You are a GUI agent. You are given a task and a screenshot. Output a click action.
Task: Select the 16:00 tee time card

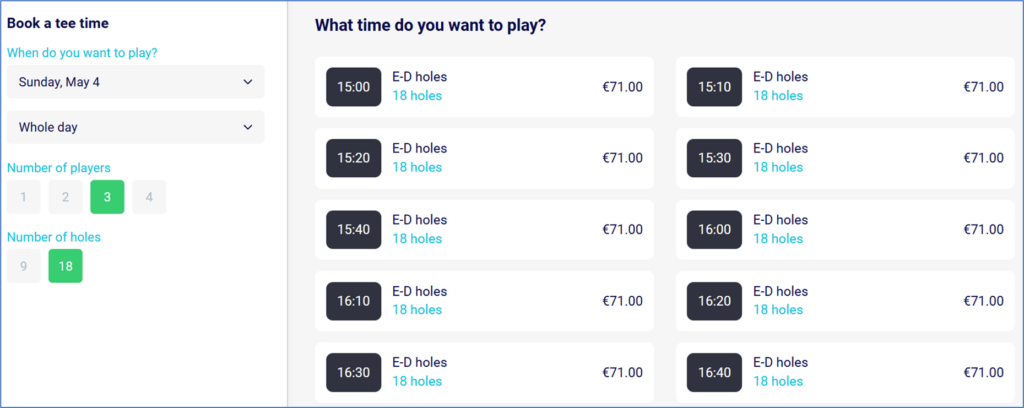tap(845, 230)
